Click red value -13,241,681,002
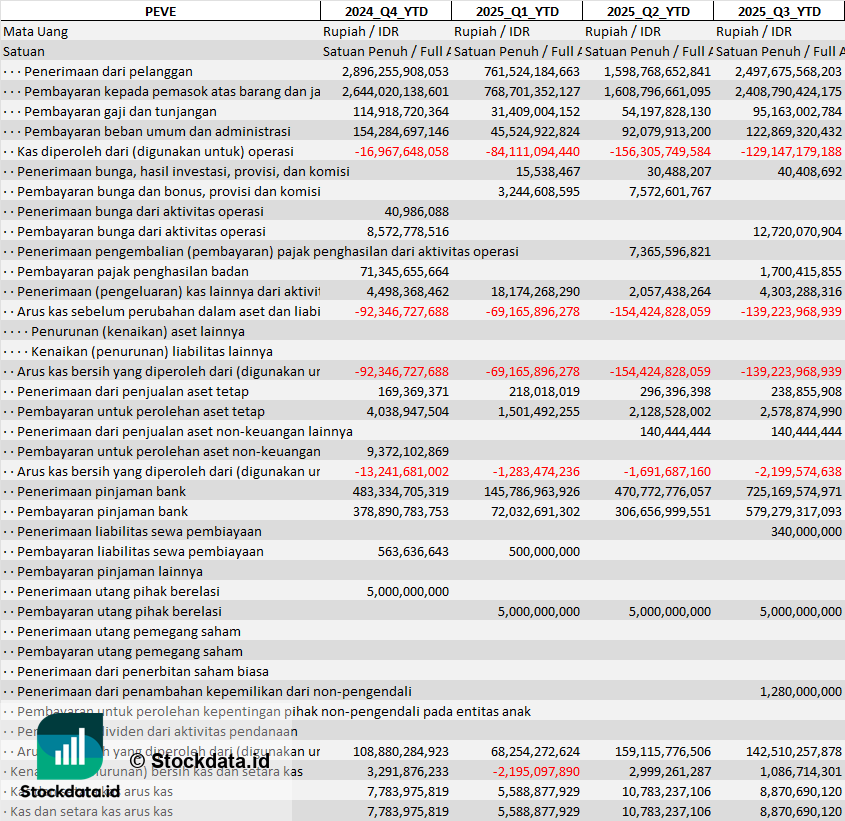The image size is (845, 821). click(401, 471)
